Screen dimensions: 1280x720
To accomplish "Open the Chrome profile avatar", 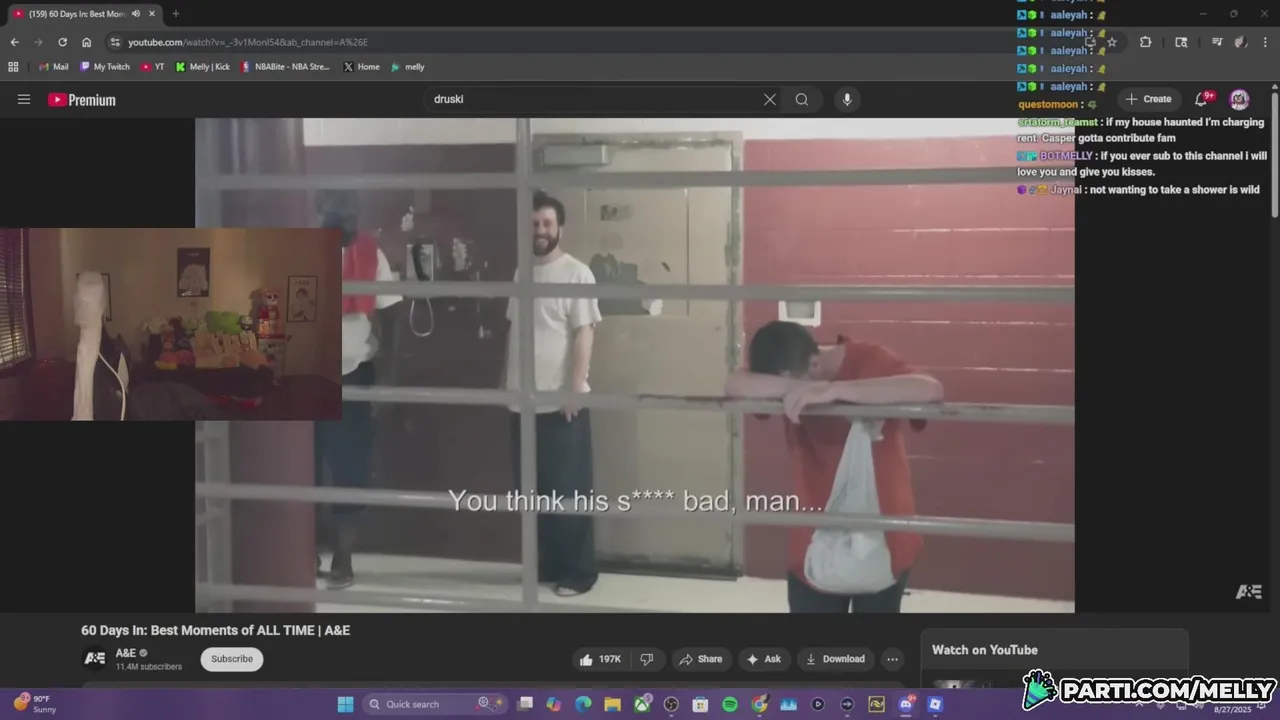I will (1241, 42).
